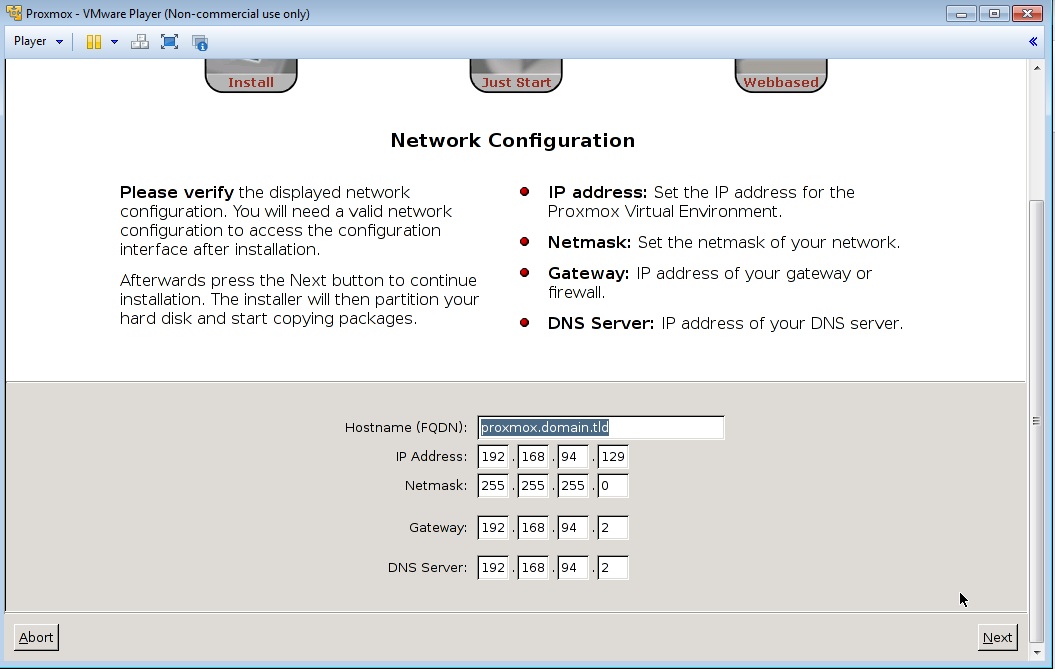Click the Install step button
This screenshot has height=669, width=1055.
click(251, 75)
